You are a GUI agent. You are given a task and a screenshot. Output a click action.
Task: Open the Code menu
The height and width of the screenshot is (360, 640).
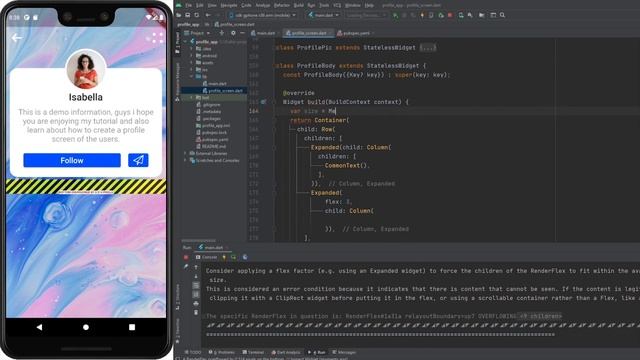246,5
